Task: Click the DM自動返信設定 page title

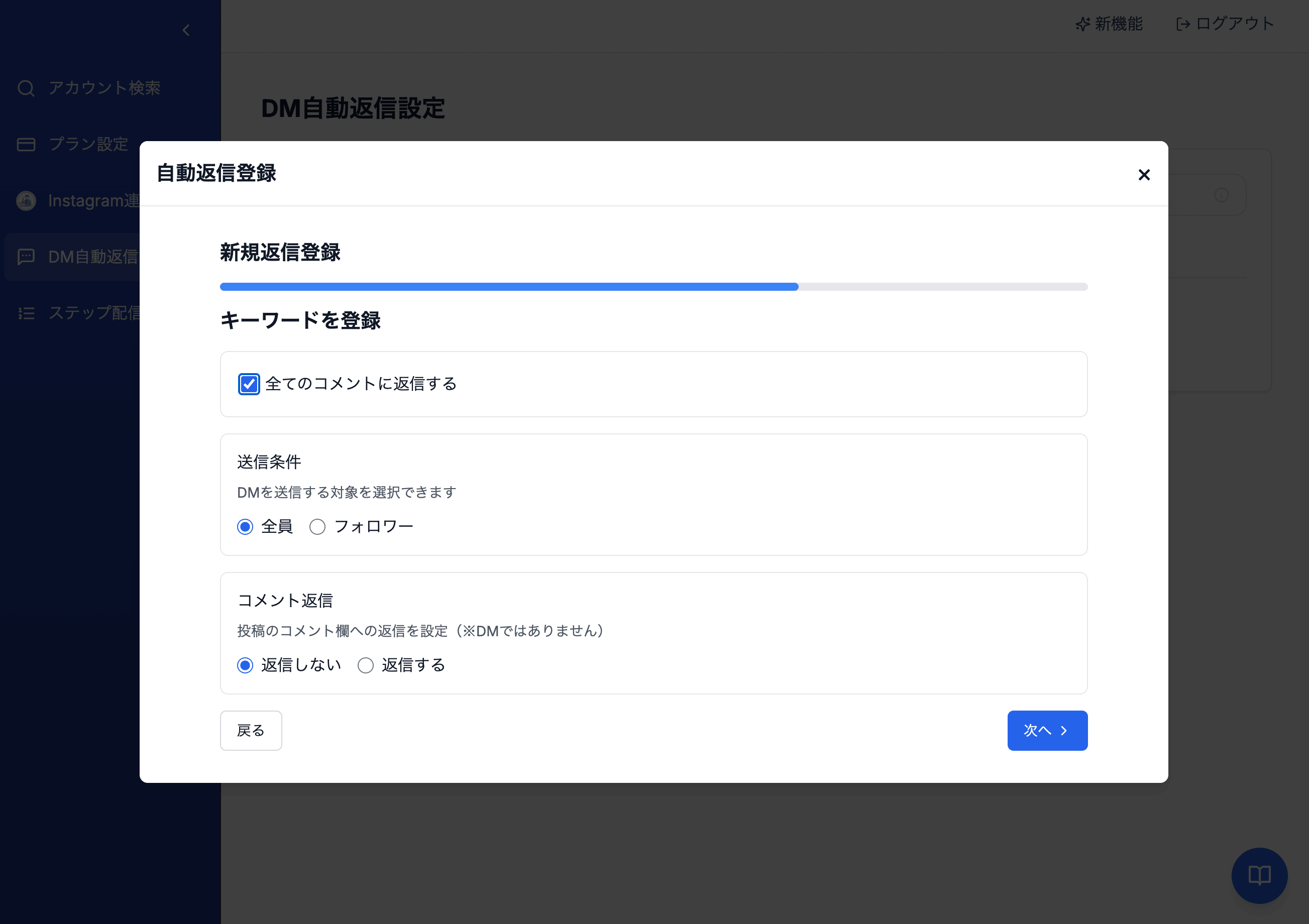Action: 353,108
